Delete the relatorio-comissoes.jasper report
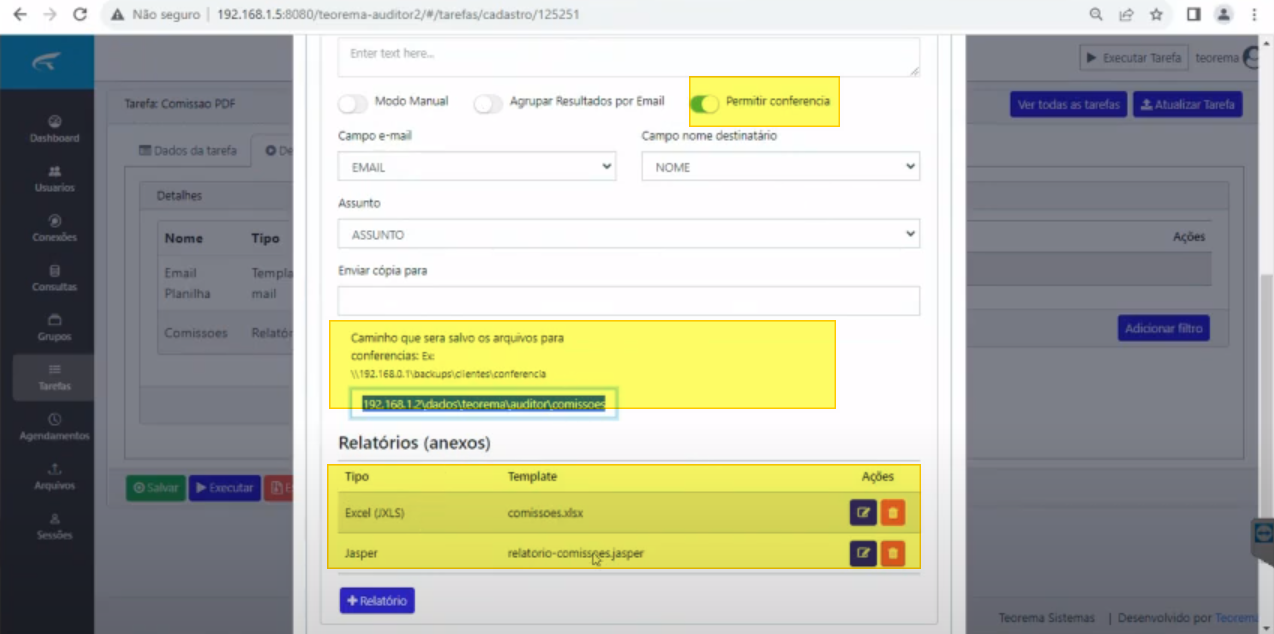 click(893, 552)
